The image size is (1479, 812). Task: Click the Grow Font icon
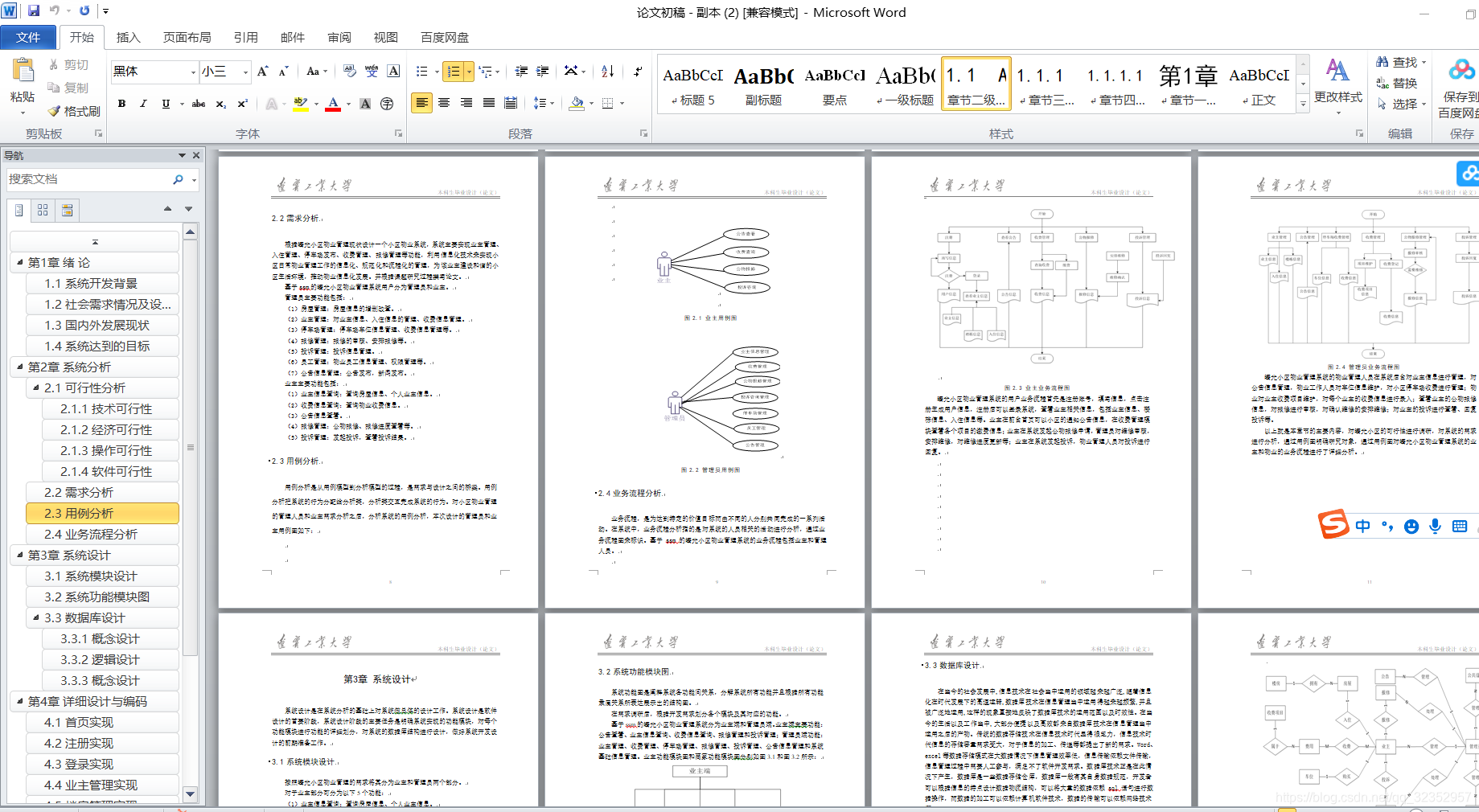262,72
